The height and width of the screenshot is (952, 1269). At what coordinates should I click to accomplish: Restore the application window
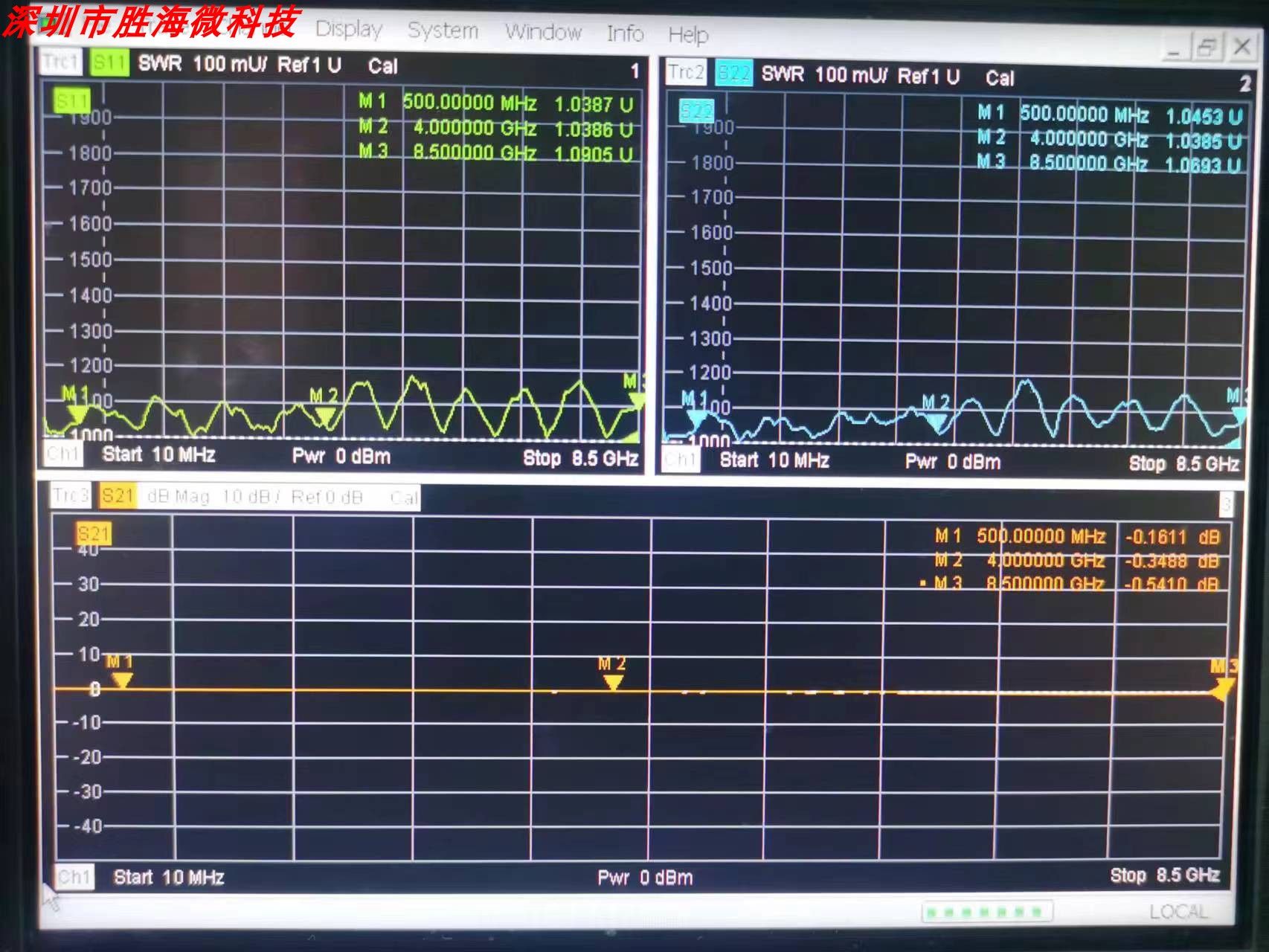1207,48
